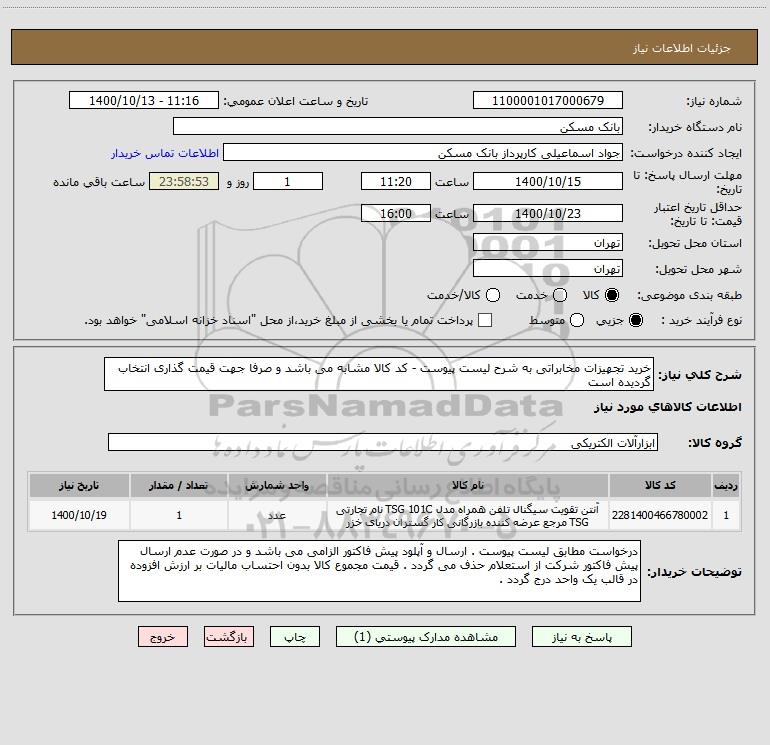
Task: Click the requester field جواد اسماعیلی
Action: point(423,153)
